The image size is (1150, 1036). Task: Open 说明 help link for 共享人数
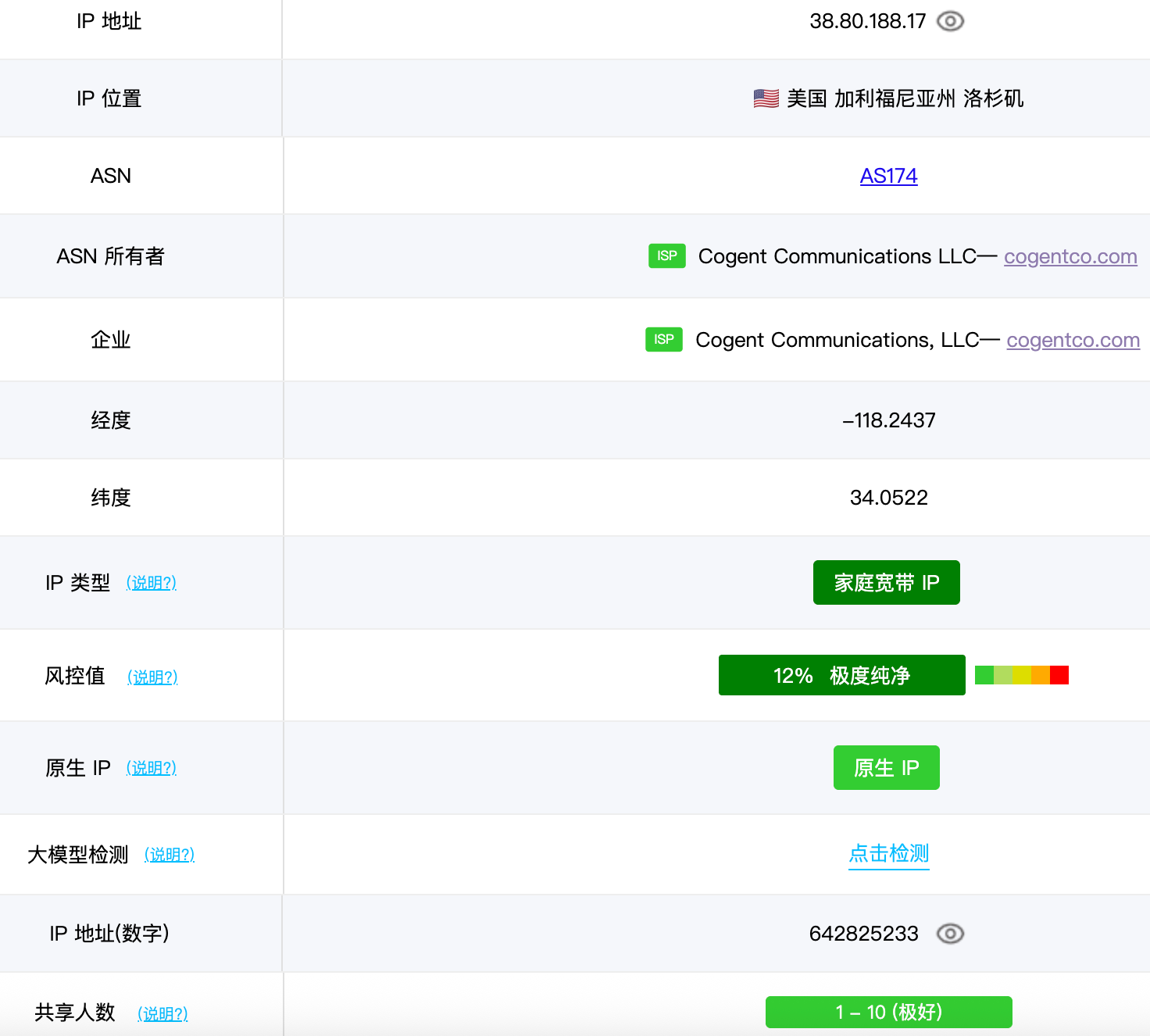point(162,1013)
